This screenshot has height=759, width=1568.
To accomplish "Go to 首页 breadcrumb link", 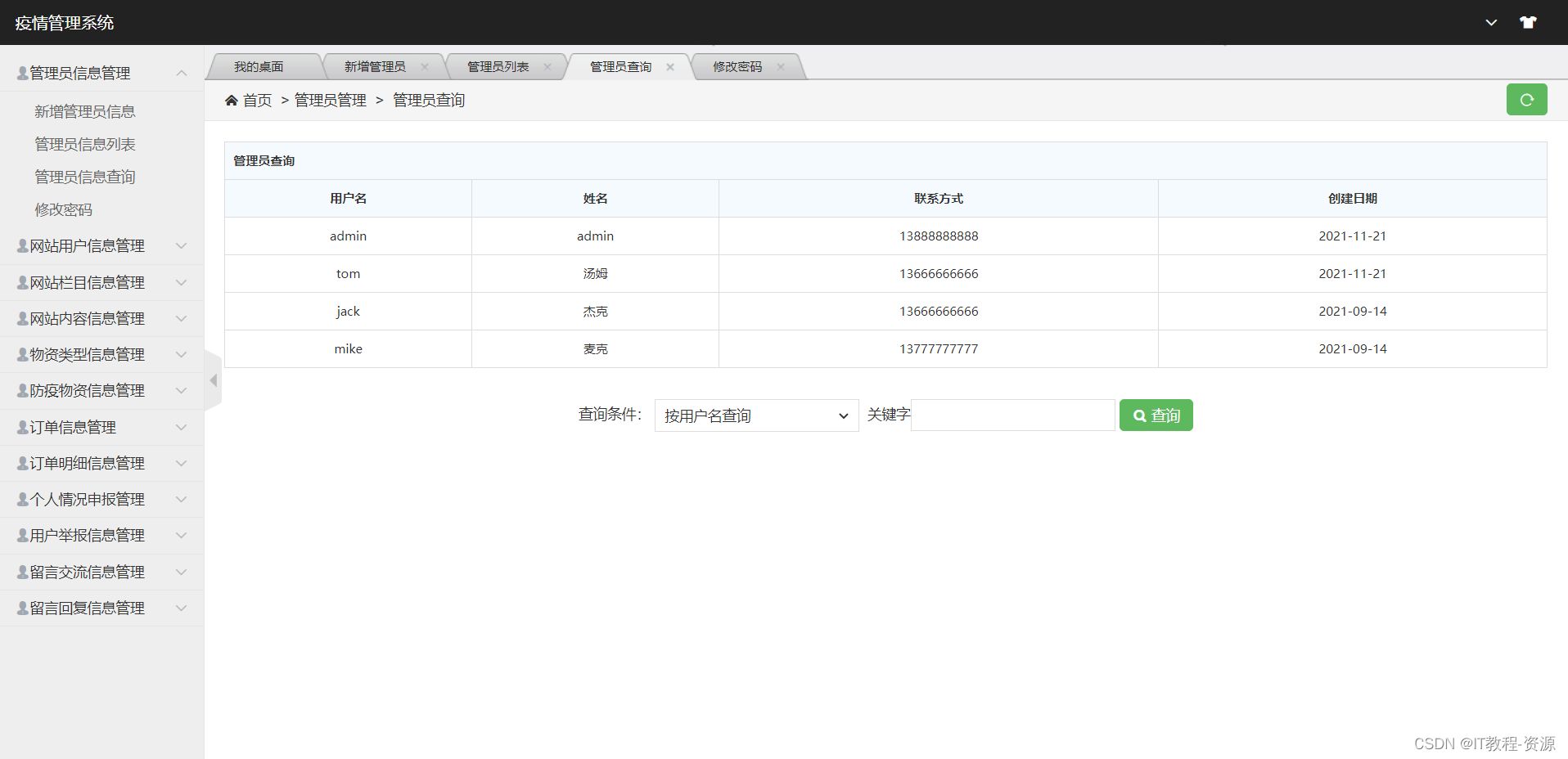I will [x=258, y=100].
